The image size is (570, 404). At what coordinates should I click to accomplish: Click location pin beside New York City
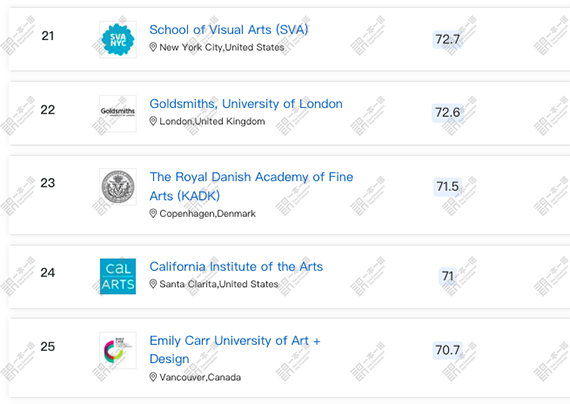tap(153, 47)
